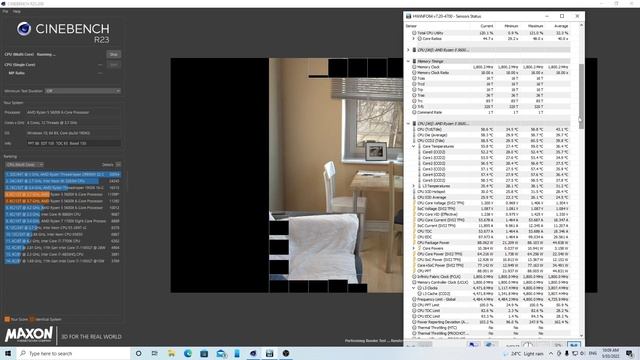Select the Intel Core i7-7700K ranking entry
The image size is (640, 360).
click(x=62, y=241)
